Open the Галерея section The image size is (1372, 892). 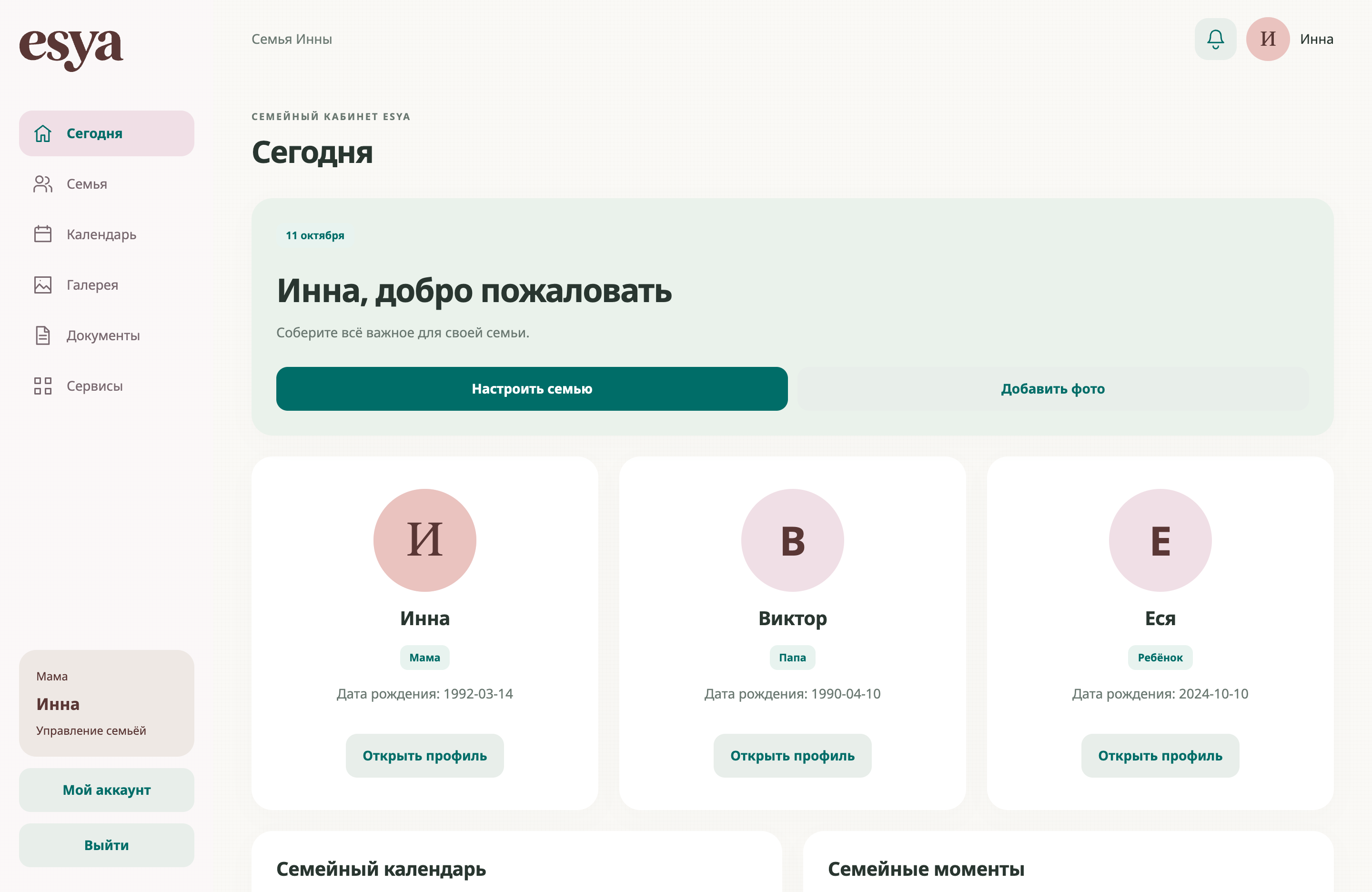107,285
